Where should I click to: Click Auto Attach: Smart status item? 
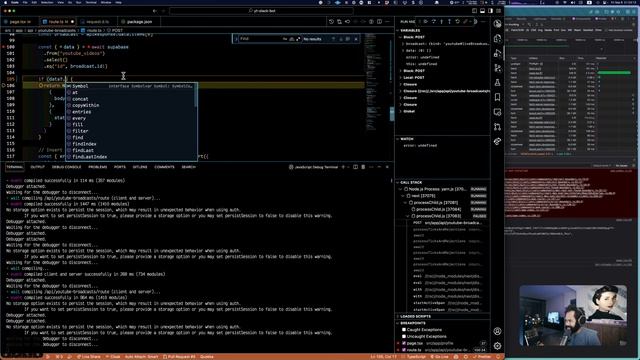pos(141,357)
